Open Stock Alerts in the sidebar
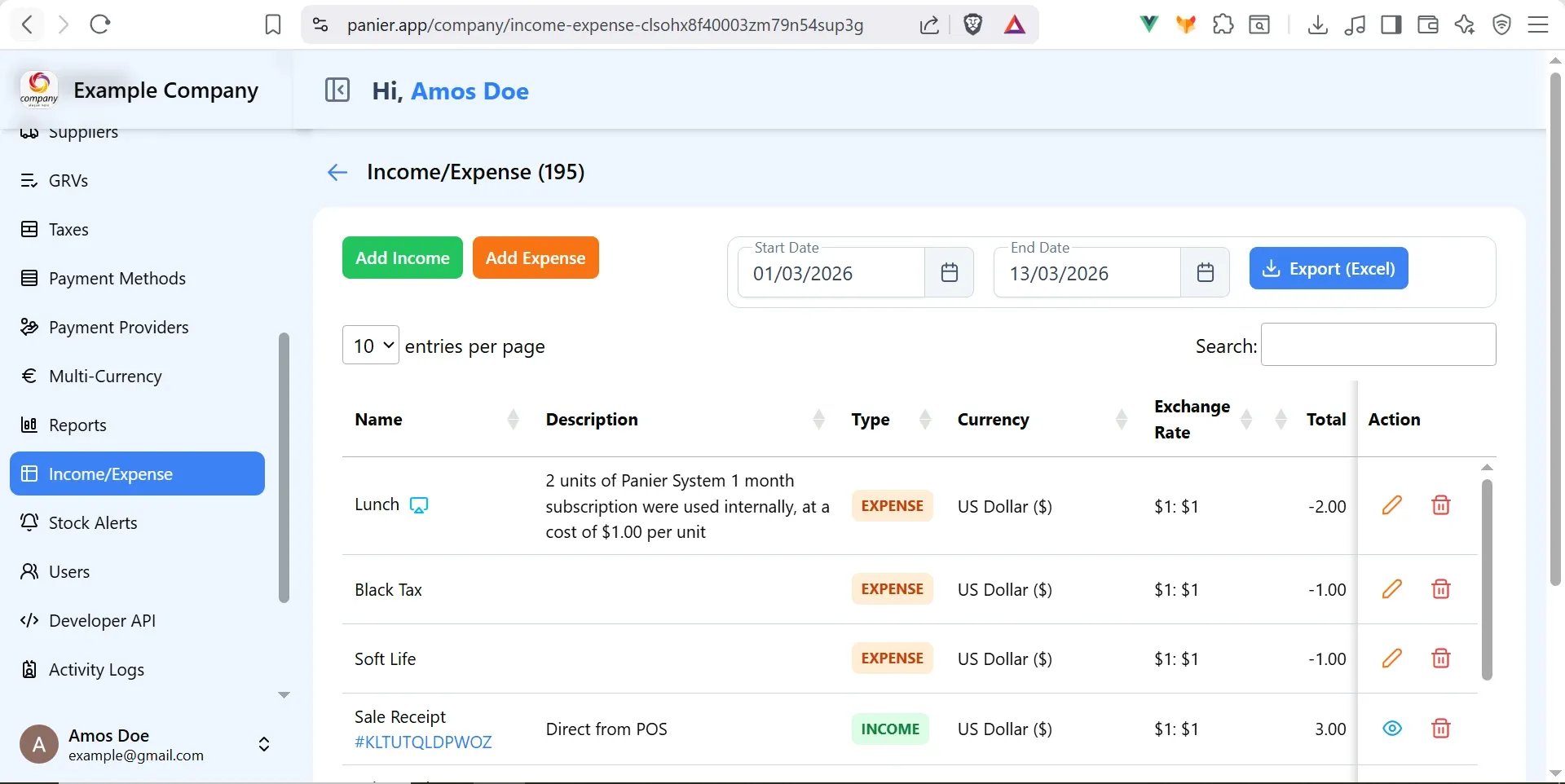The image size is (1565, 784). click(137, 523)
